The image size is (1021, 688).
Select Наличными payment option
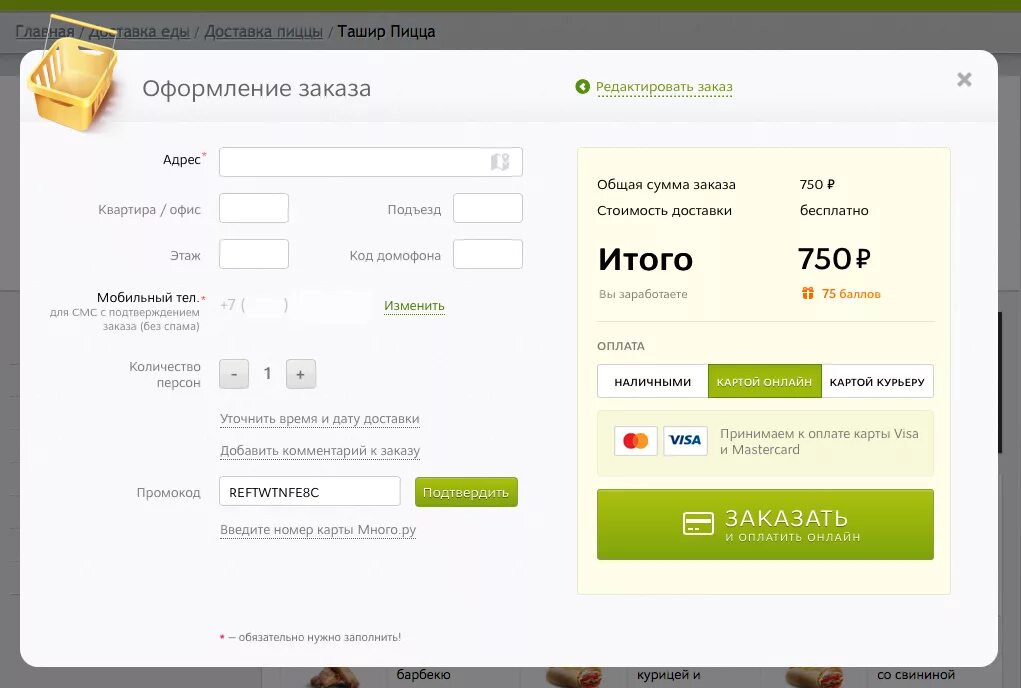[x=652, y=381]
